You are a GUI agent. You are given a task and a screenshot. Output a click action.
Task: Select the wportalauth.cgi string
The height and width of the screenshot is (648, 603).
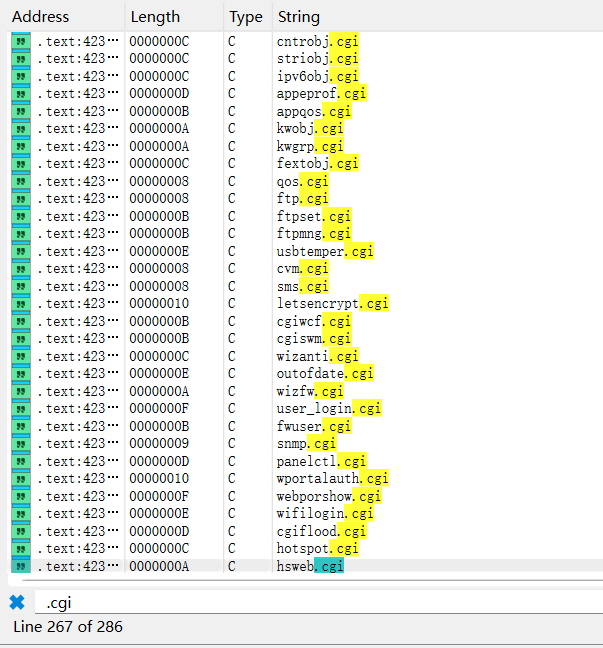click(x=332, y=479)
